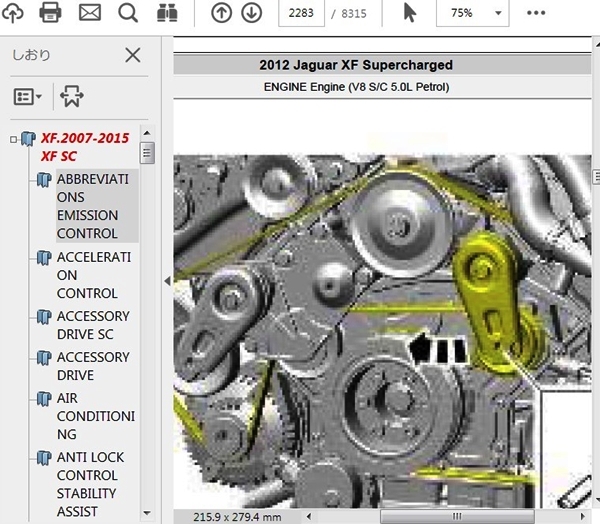Click the find current bookmark icon
600x524 pixels.
click(72, 96)
